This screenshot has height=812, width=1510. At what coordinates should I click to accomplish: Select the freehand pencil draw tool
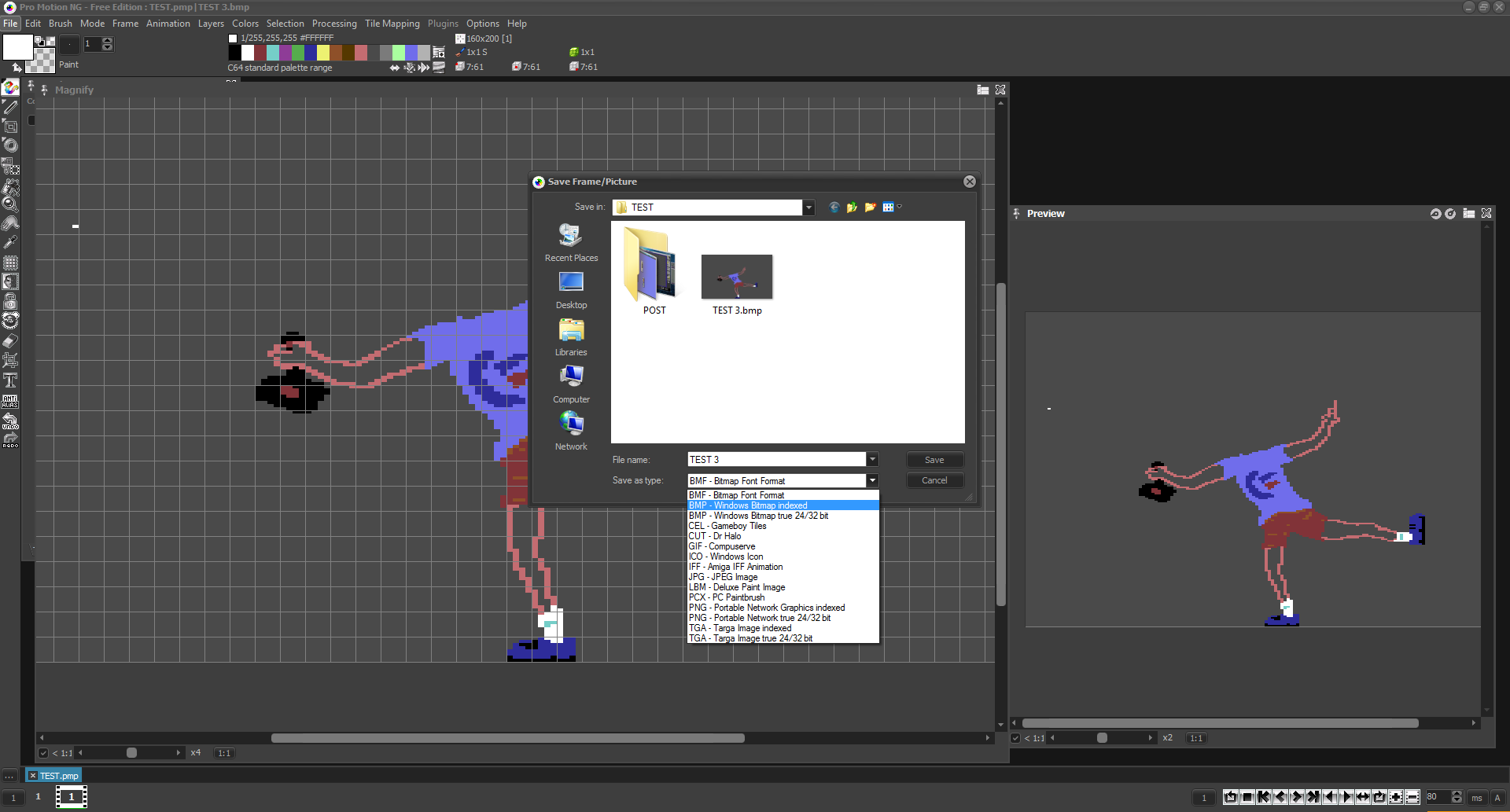(10, 107)
